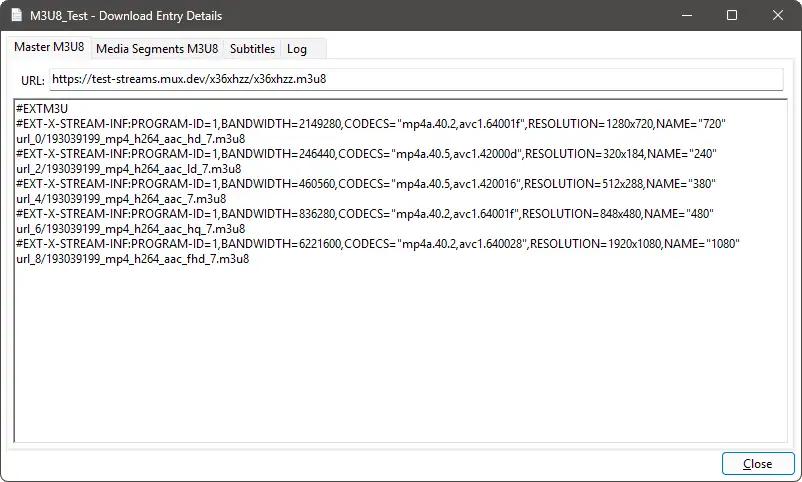The image size is (802, 482).
Task: Close the window using the X
Action: [x=777, y=15]
